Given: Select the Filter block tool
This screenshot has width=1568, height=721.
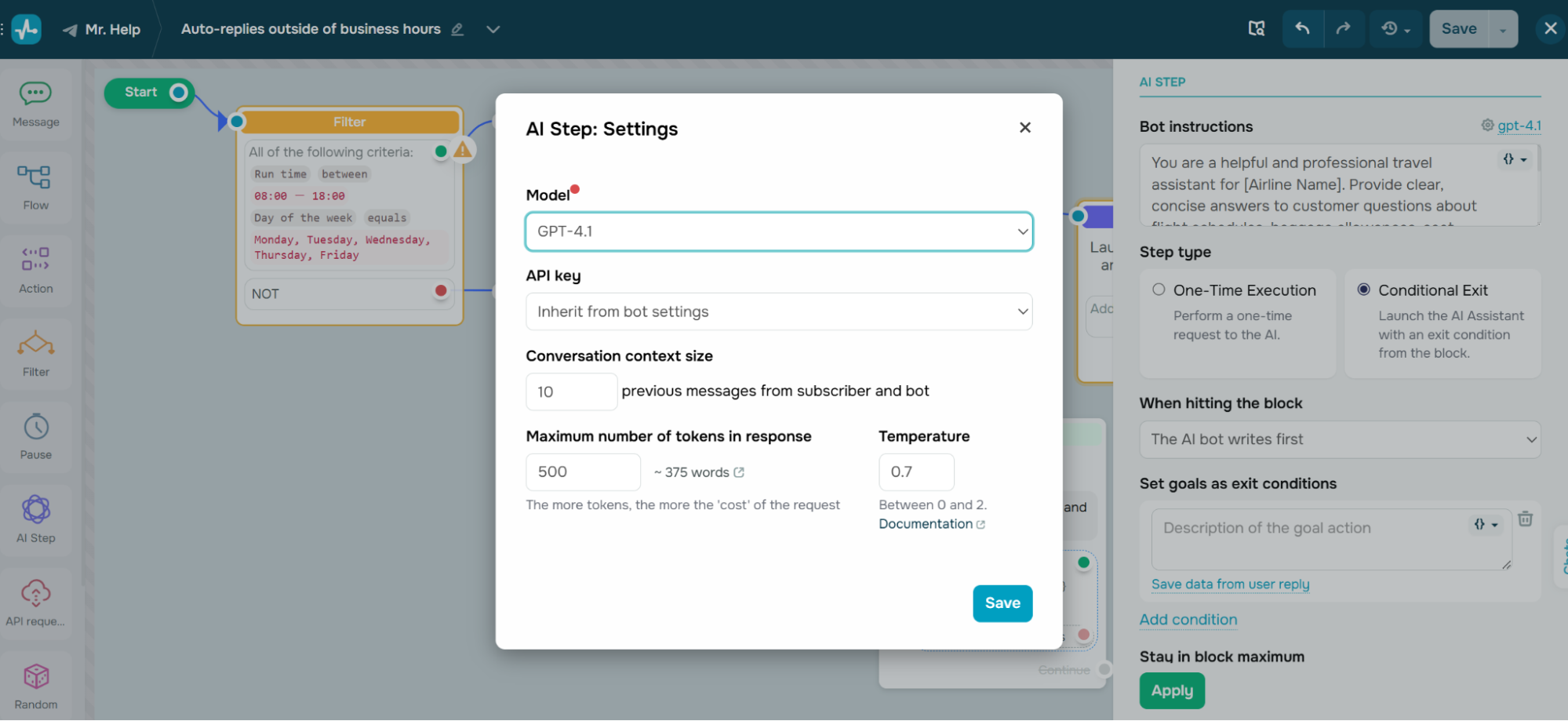Looking at the screenshot, I should pos(35,354).
